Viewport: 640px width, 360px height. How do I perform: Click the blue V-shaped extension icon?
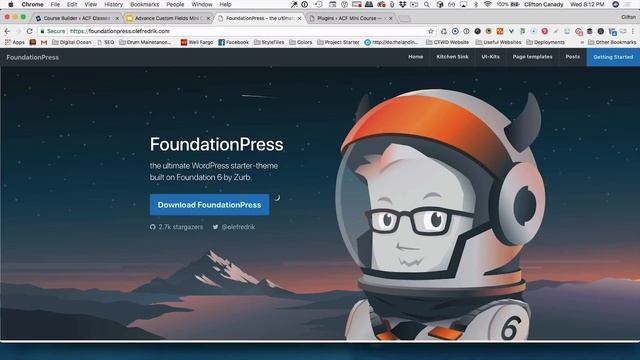tap(511, 31)
